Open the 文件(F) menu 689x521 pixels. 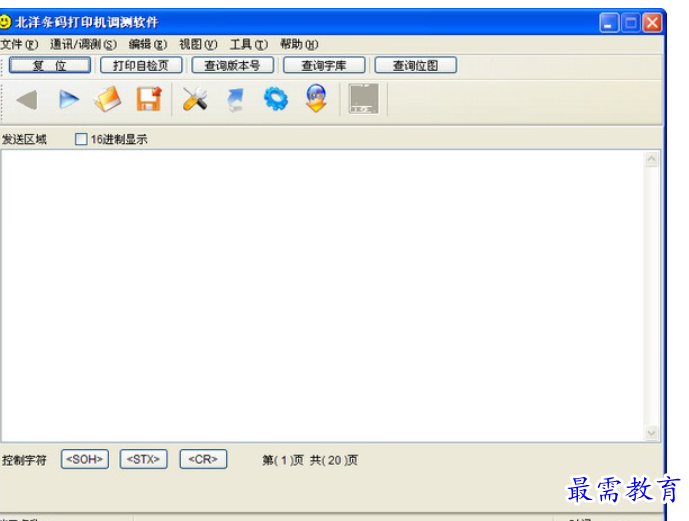(x=19, y=44)
